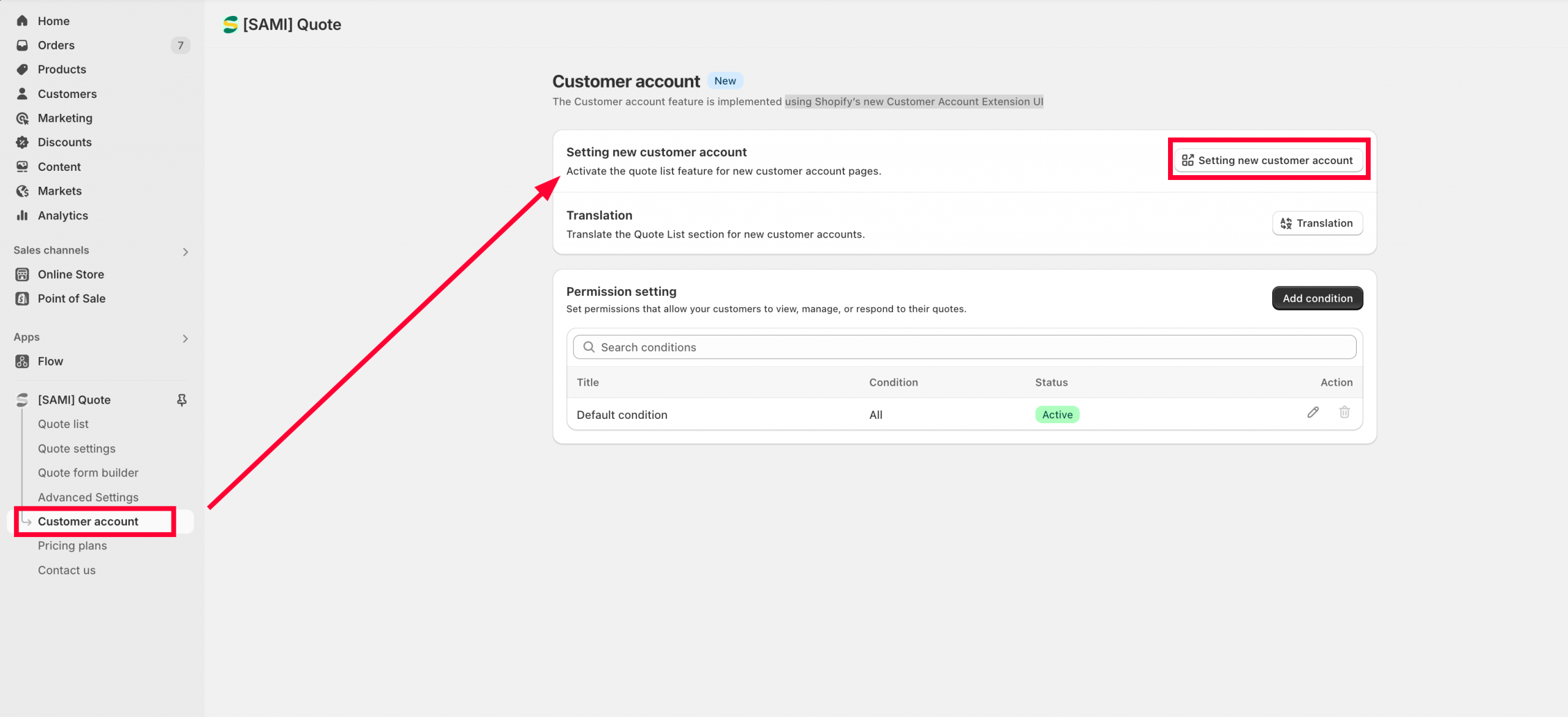Image resolution: width=1568 pixels, height=717 pixels.
Task: Open Pricing plans submenu item
Action: click(x=72, y=546)
